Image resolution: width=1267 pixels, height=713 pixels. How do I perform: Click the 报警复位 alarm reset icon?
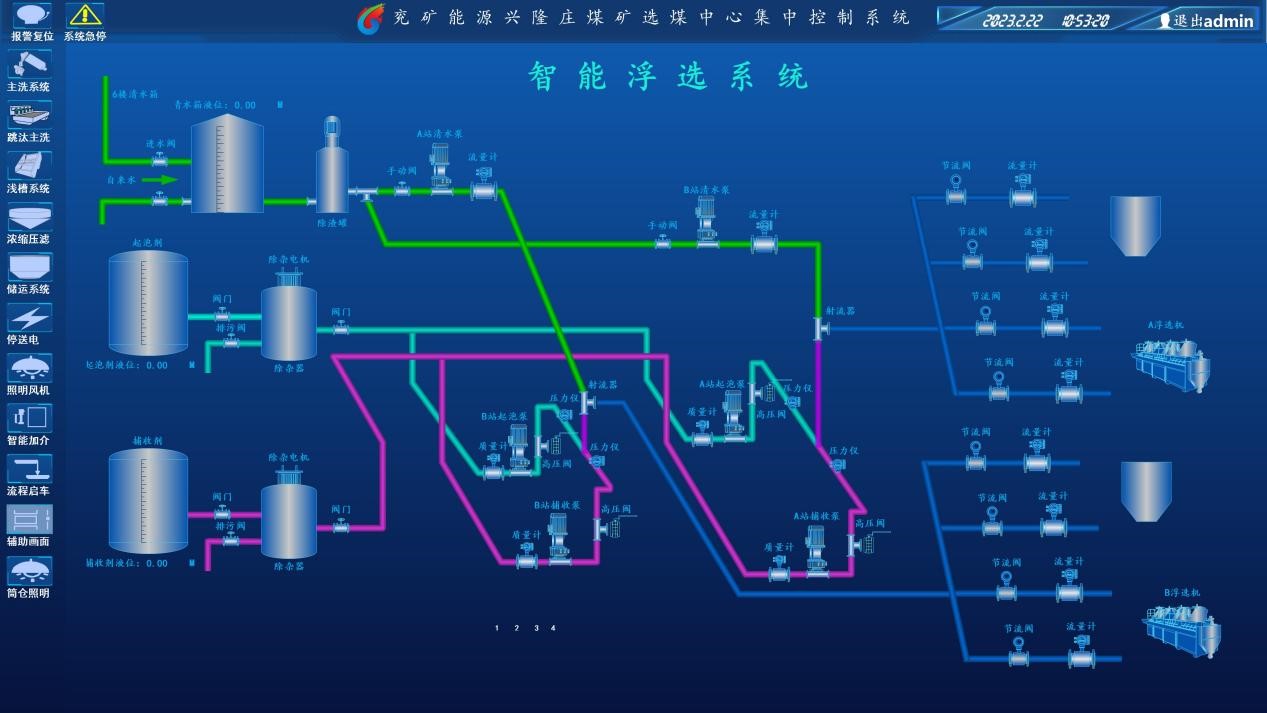(x=30, y=16)
